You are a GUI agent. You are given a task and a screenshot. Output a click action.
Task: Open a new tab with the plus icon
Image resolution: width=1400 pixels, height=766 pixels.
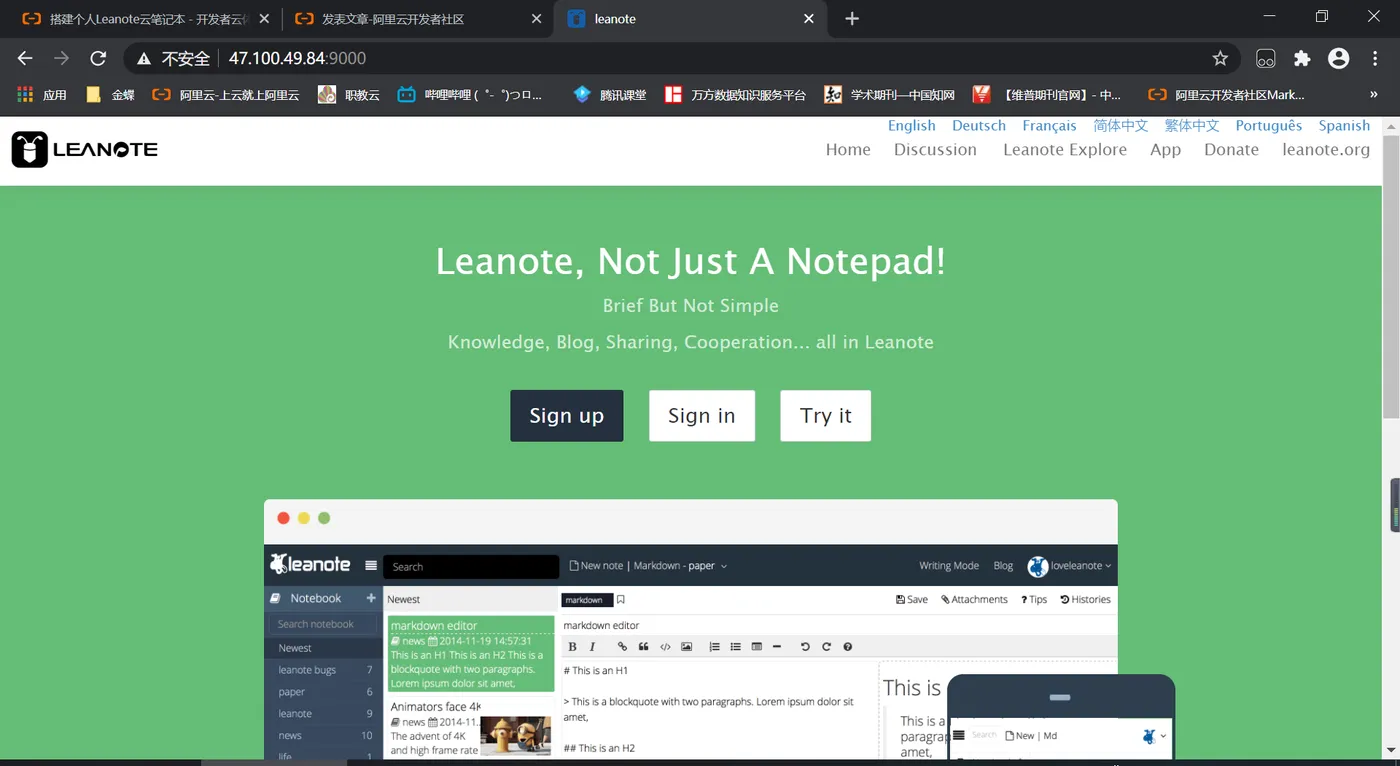tap(852, 19)
